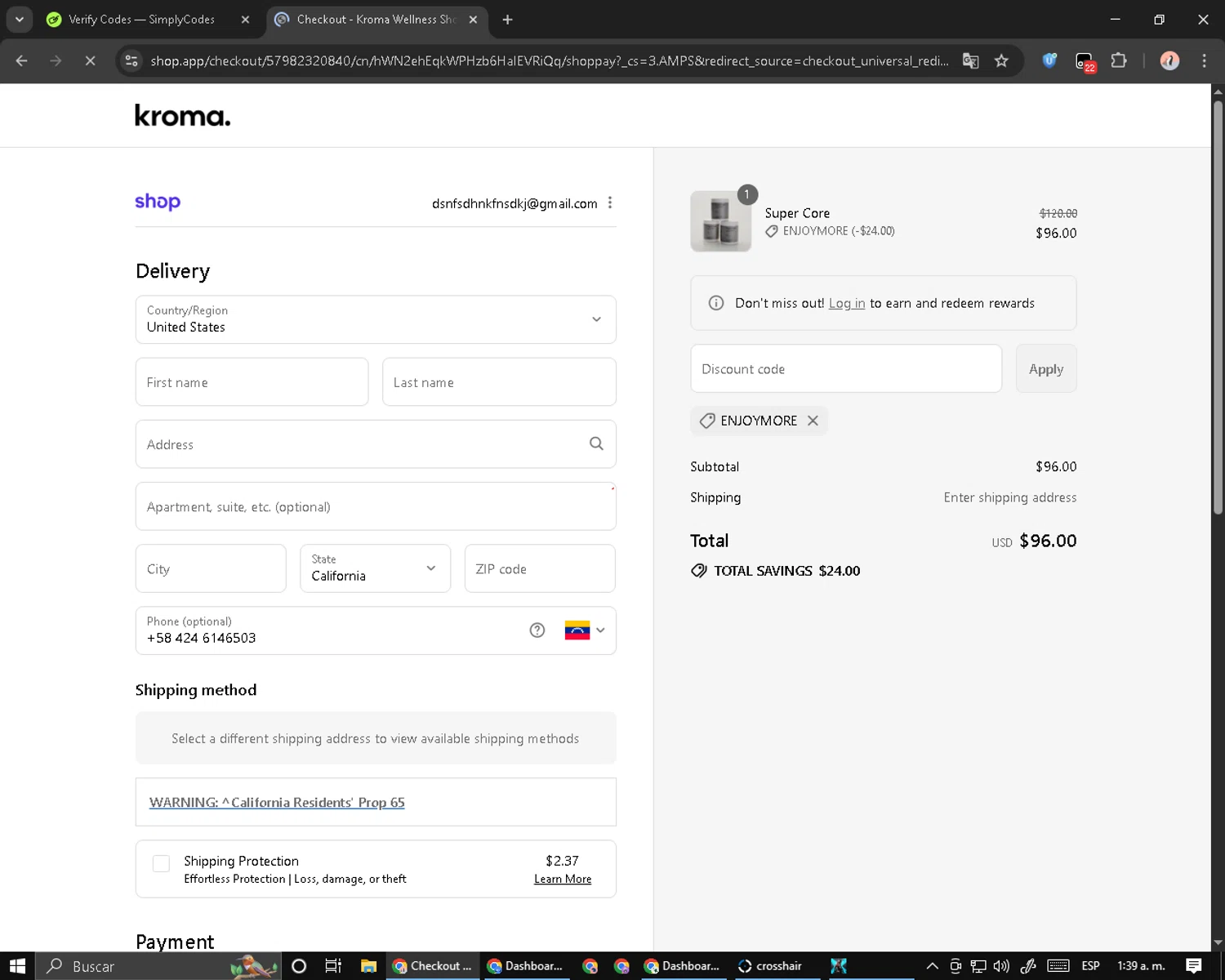Click the info icon in rewards banner

click(716, 303)
